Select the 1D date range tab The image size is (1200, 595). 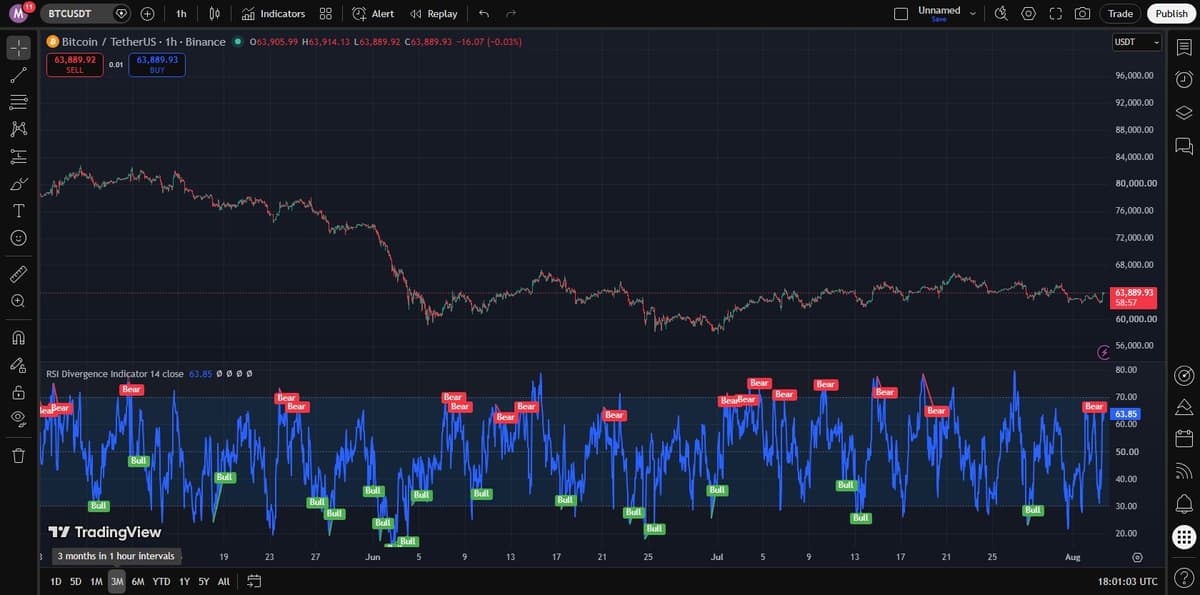pyautogui.click(x=56, y=581)
